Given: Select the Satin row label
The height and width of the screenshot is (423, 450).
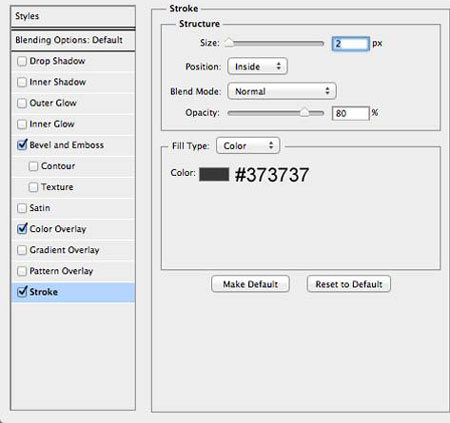Looking at the screenshot, I should (40, 208).
